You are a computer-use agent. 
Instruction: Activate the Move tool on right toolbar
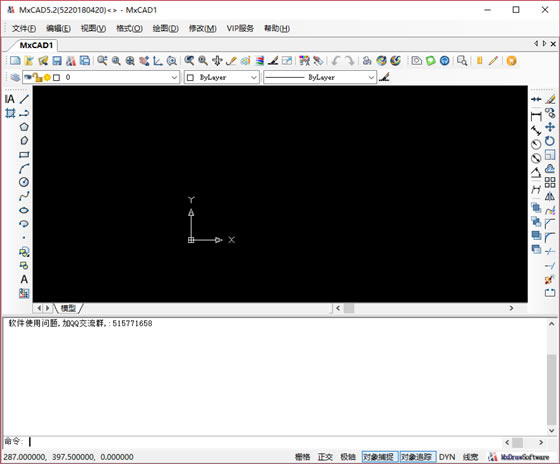(x=550, y=127)
